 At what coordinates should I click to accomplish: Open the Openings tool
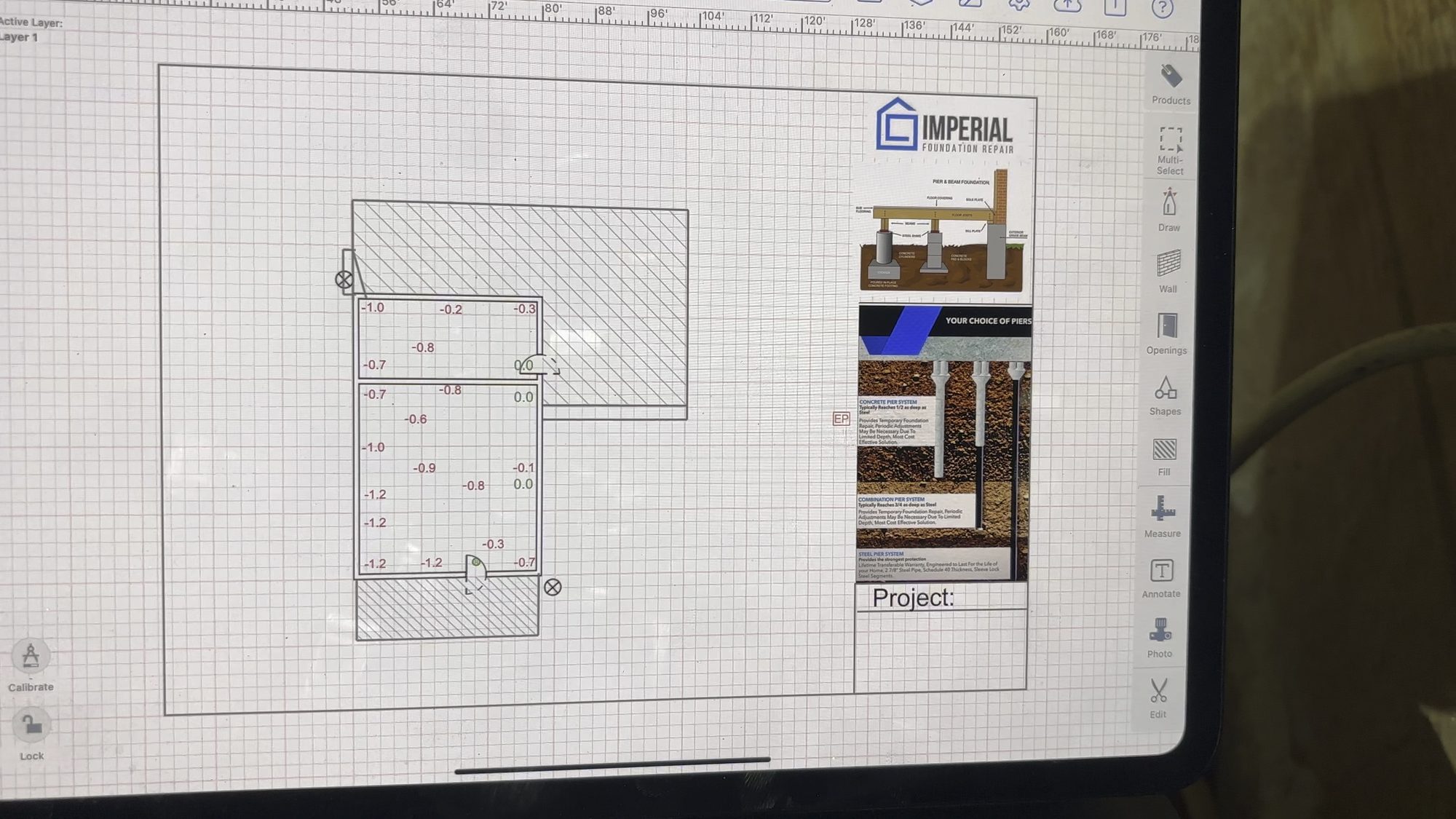[1166, 333]
